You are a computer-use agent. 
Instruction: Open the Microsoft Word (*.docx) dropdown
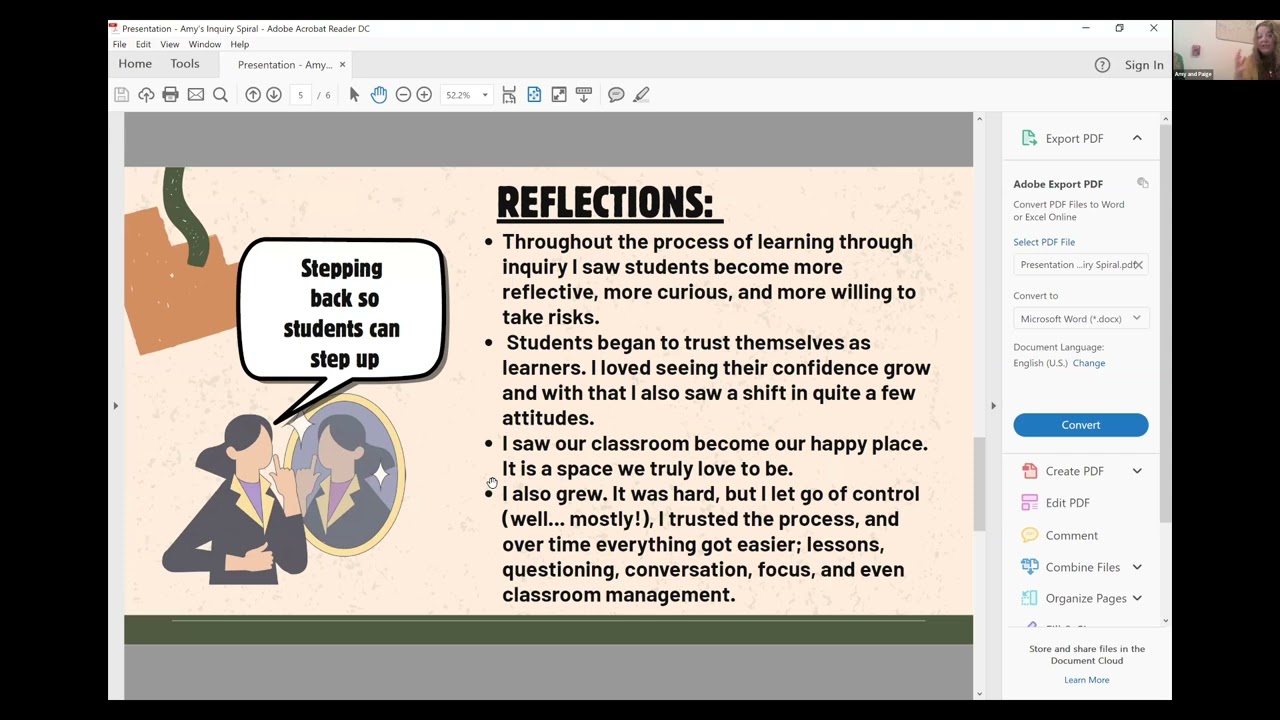coord(1081,319)
